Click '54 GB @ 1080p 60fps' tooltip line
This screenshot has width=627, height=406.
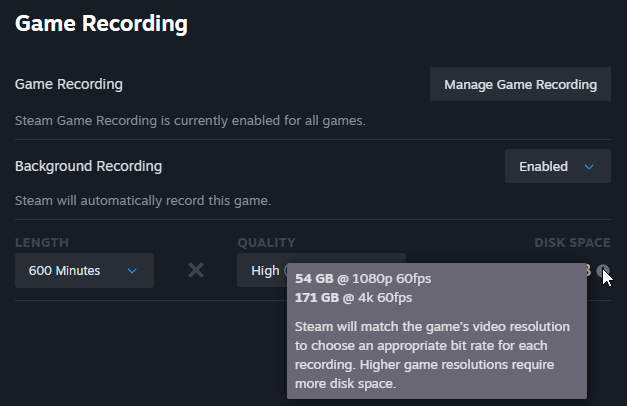pyautogui.click(x=363, y=278)
